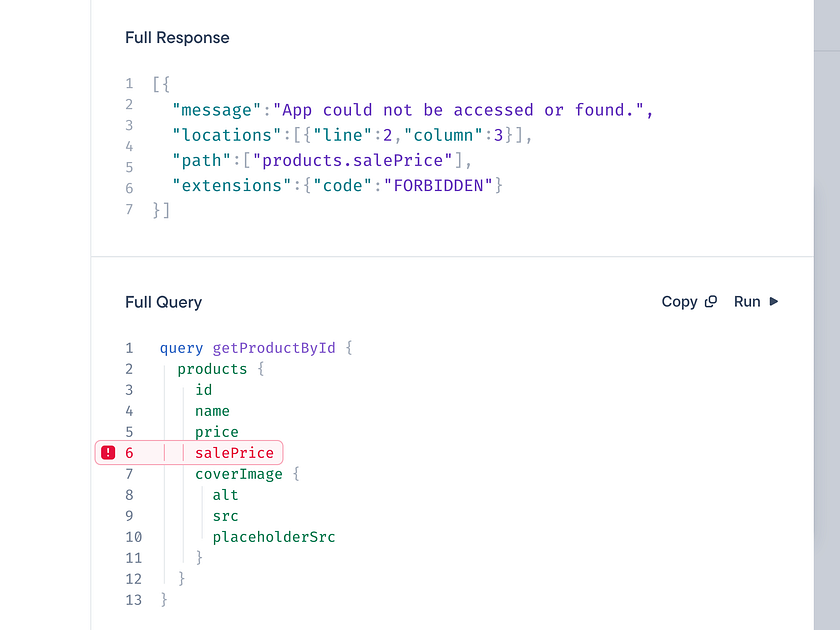This screenshot has height=630, width=840.
Task: Click the Run button label
Action: tap(747, 302)
